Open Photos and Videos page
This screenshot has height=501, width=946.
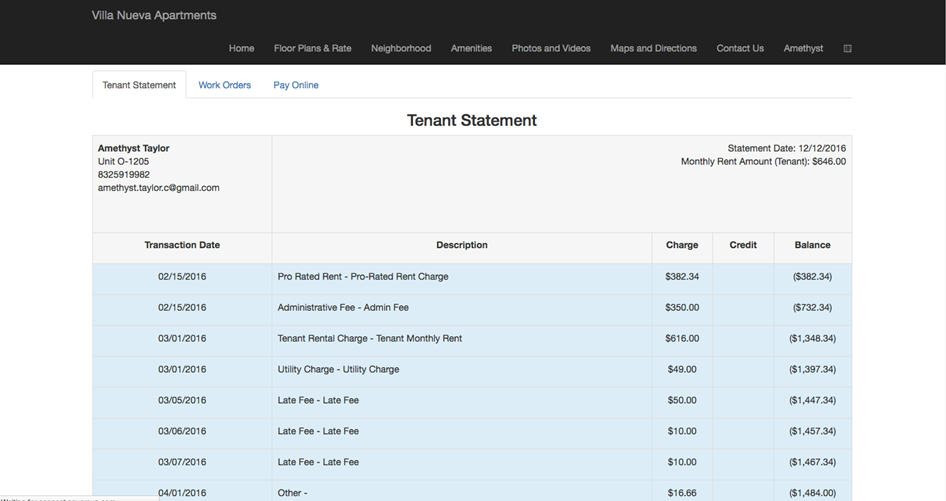click(x=551, y=48)
